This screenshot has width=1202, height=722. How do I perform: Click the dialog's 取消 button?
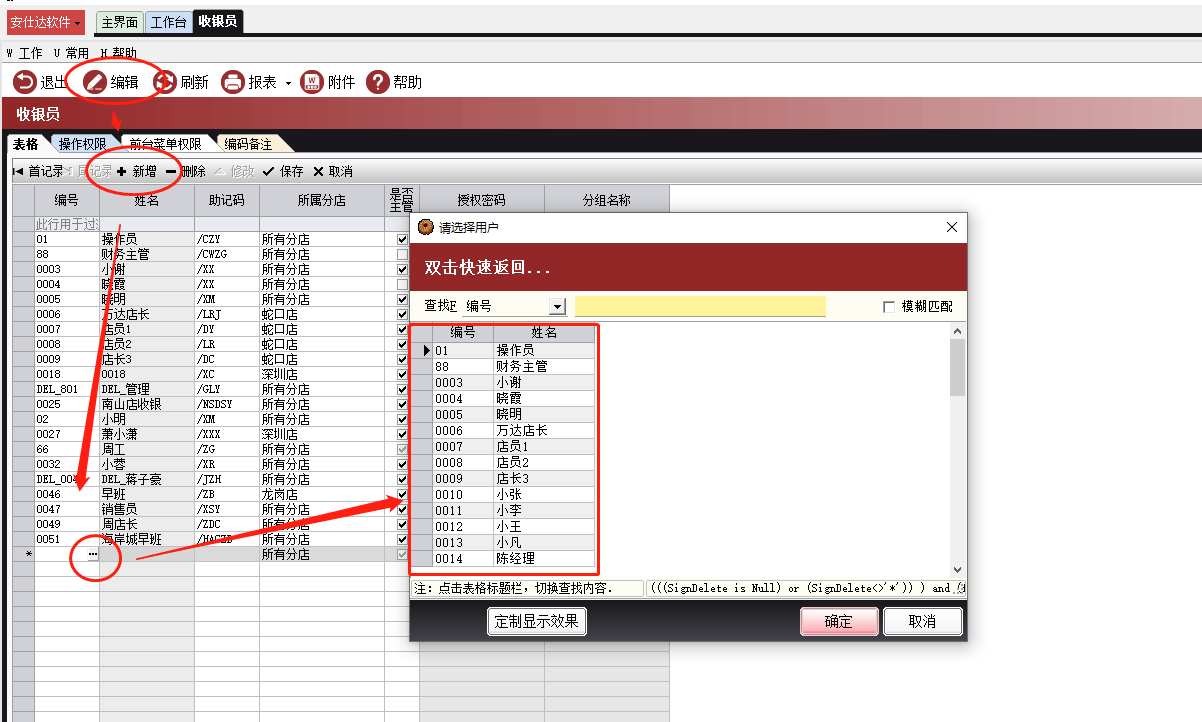tap(922, 621)
